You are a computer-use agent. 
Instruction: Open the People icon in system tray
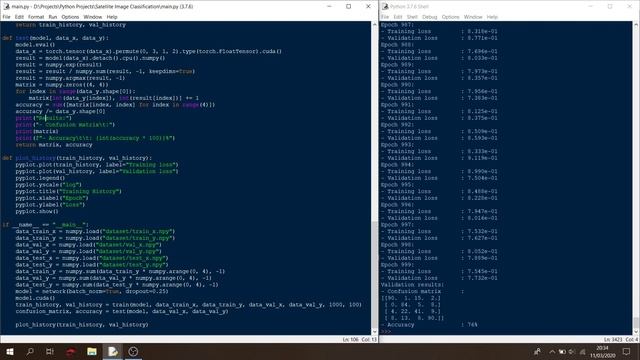pos(538,351)
